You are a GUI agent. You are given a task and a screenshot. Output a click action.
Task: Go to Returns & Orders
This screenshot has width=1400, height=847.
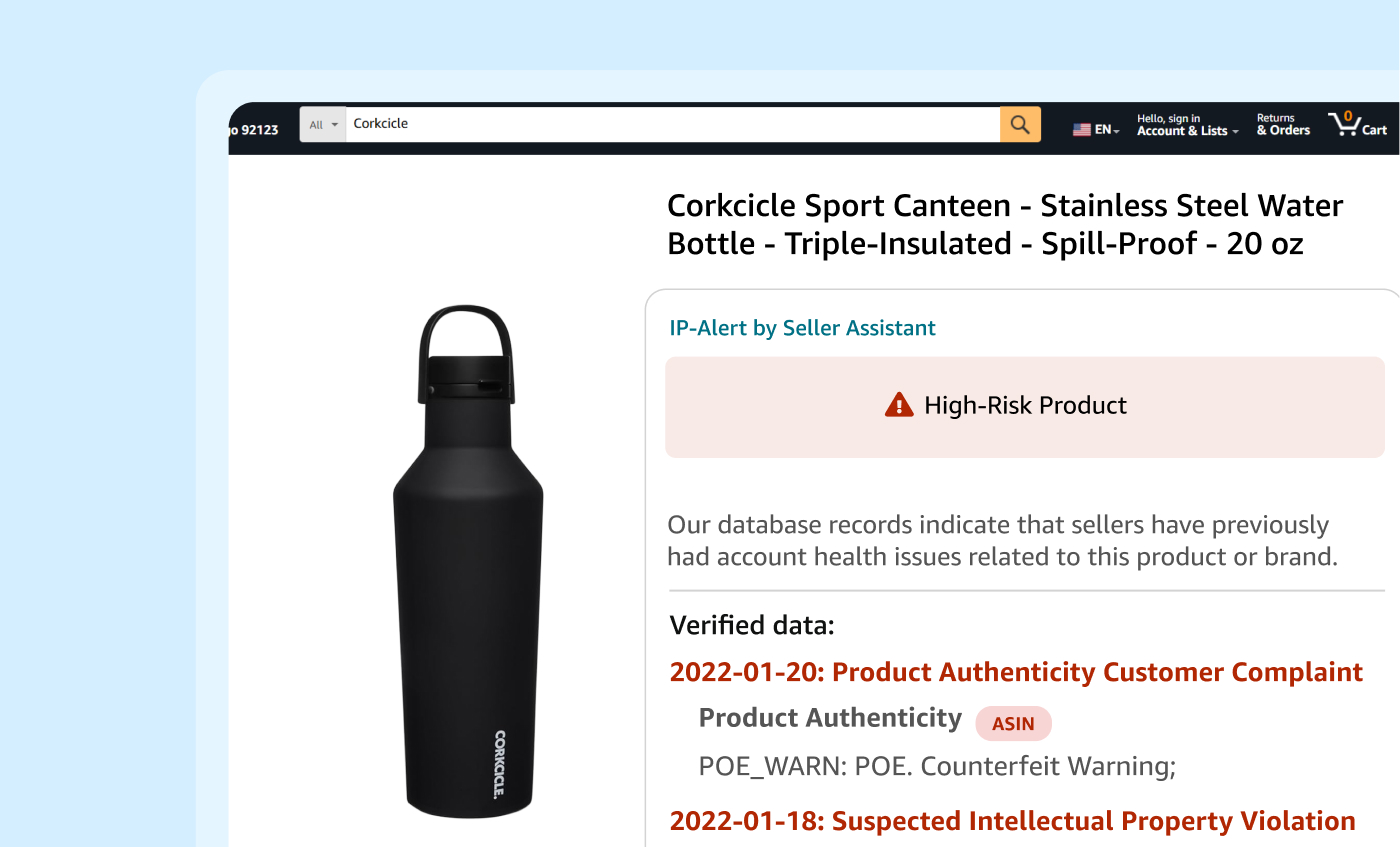pos(1283,125)
